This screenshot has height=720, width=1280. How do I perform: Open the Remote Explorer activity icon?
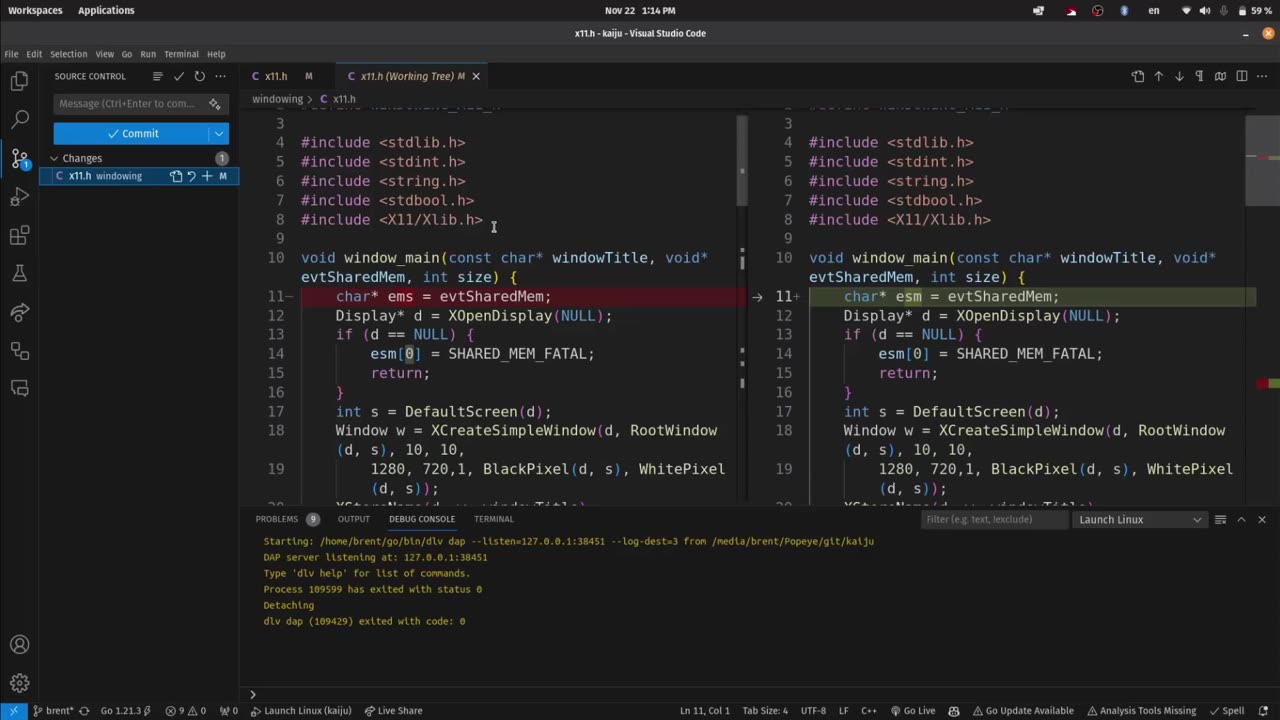coord(19,350)
